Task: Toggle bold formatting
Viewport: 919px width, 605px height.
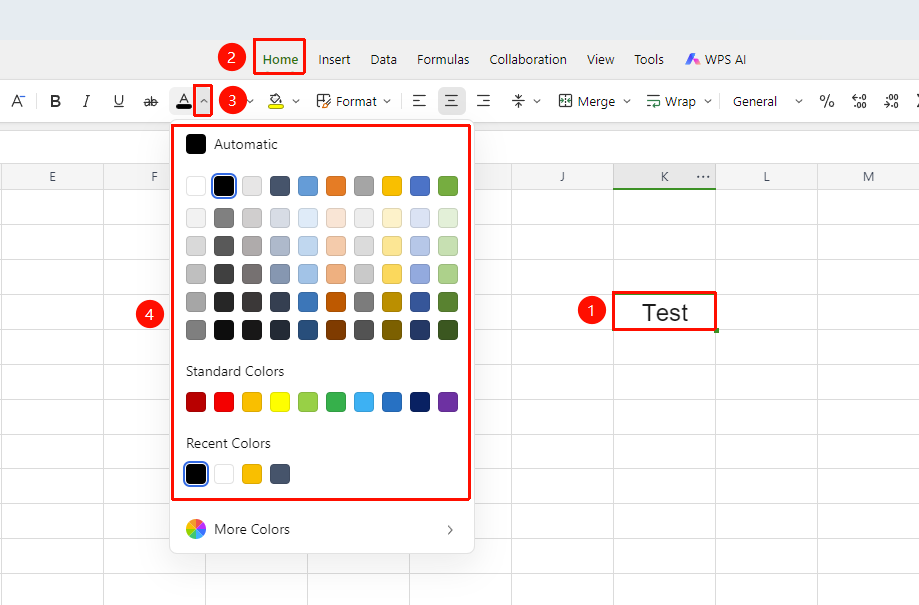Action: (x=56, y=101)
